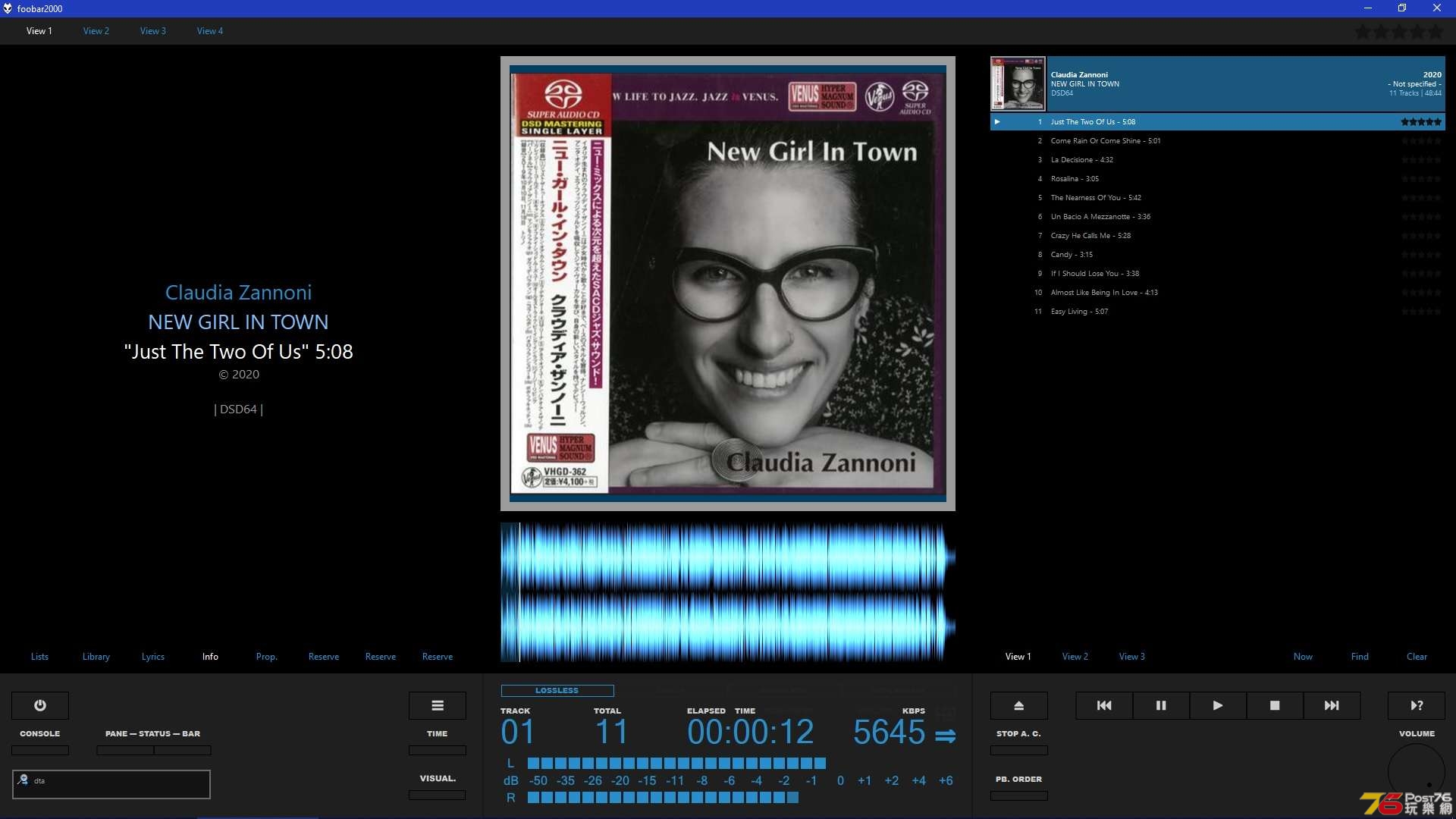Screen dimensions: 1456x819
Task: Switch to View 3 in the top tab bar
Action: point(153,31)
